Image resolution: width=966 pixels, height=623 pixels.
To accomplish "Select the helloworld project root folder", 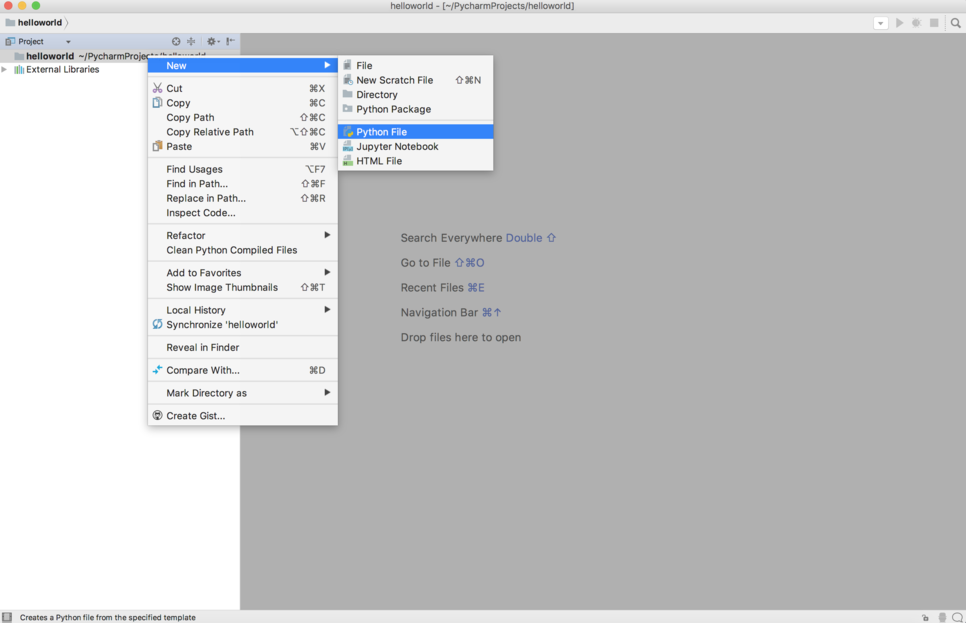I will pos(49,56).
